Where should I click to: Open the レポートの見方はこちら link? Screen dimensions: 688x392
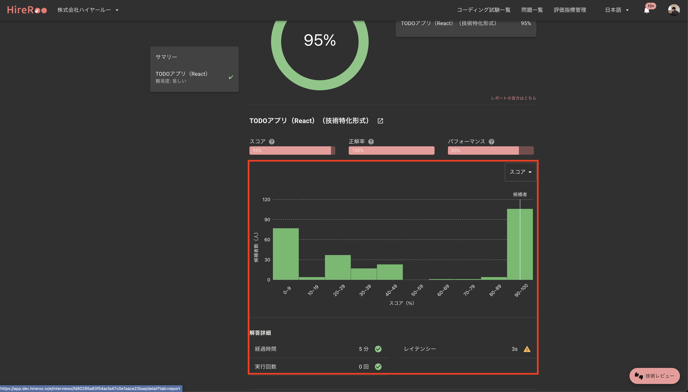pyautogui.click(x=513, y=98)
